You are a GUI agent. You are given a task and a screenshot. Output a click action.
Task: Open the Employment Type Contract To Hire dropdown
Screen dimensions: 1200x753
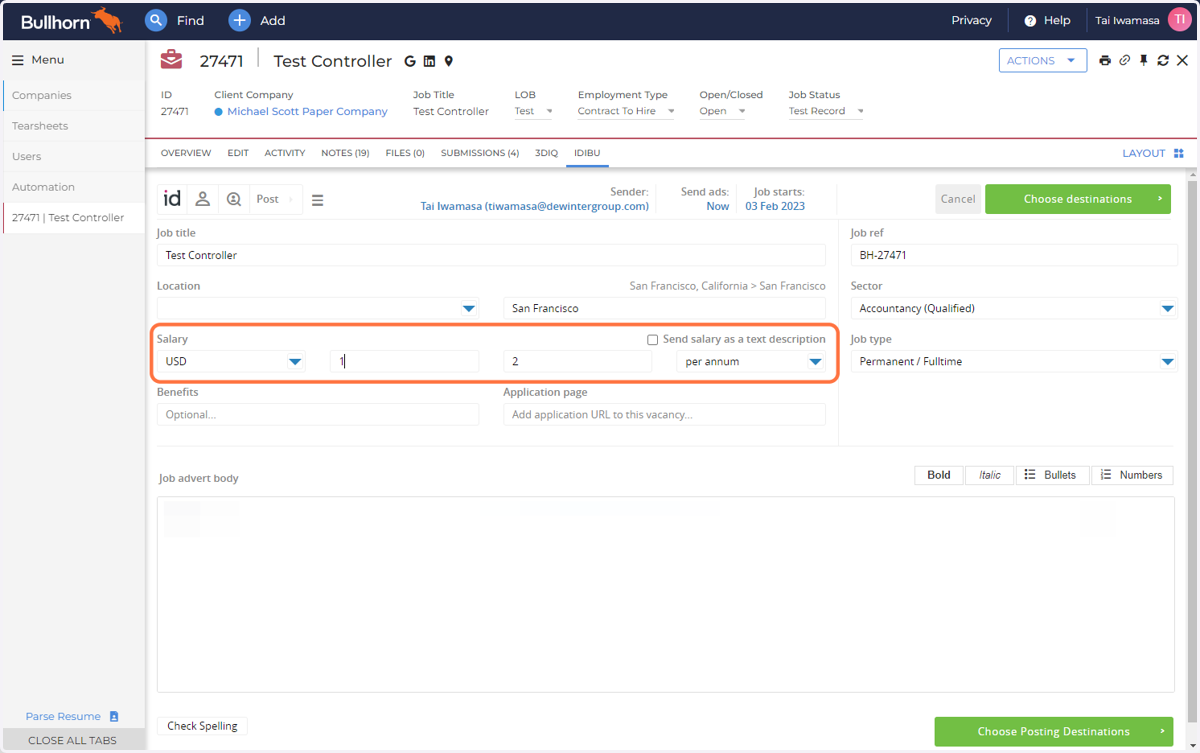pyautogui.click(x=626, y=111)
